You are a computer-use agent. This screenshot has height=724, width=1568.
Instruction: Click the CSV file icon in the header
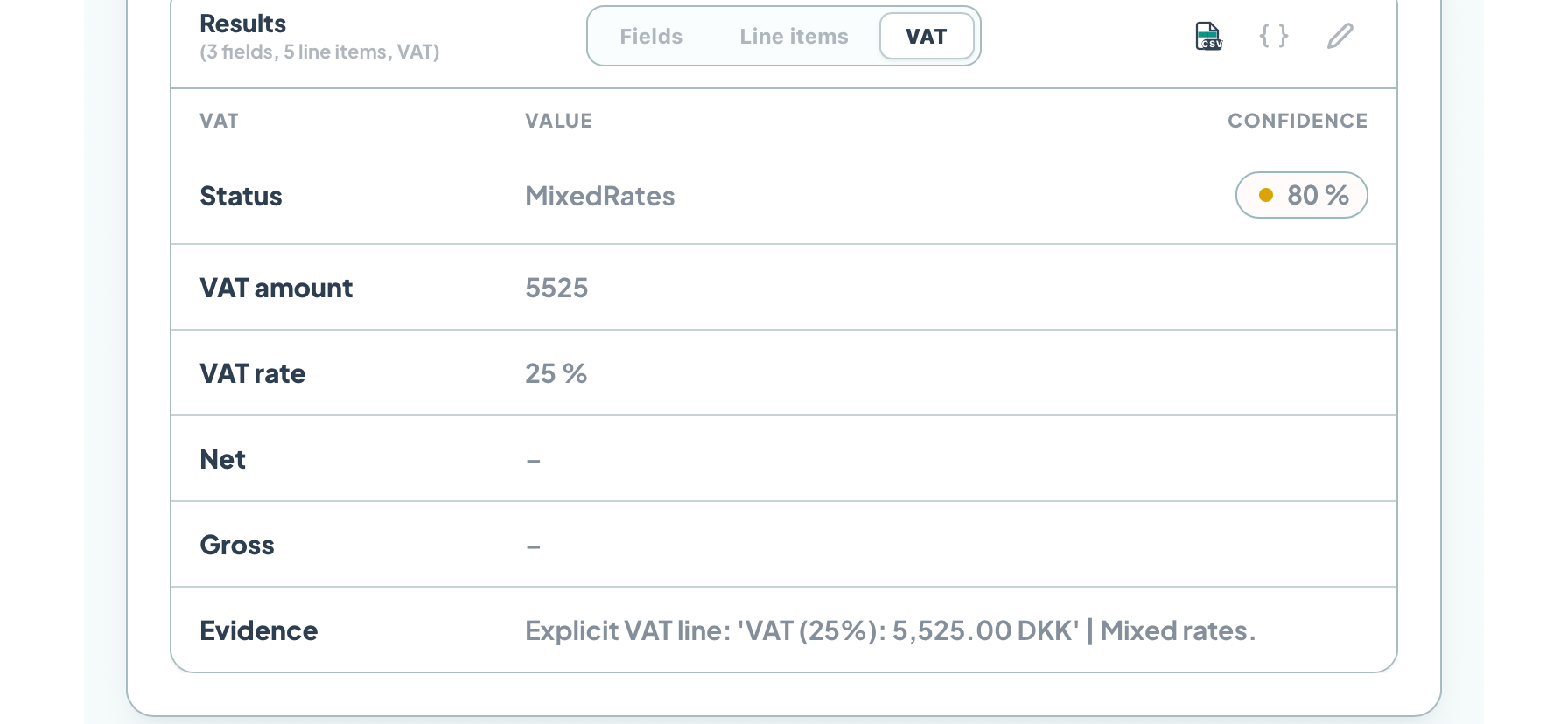tap(1207, 36)
